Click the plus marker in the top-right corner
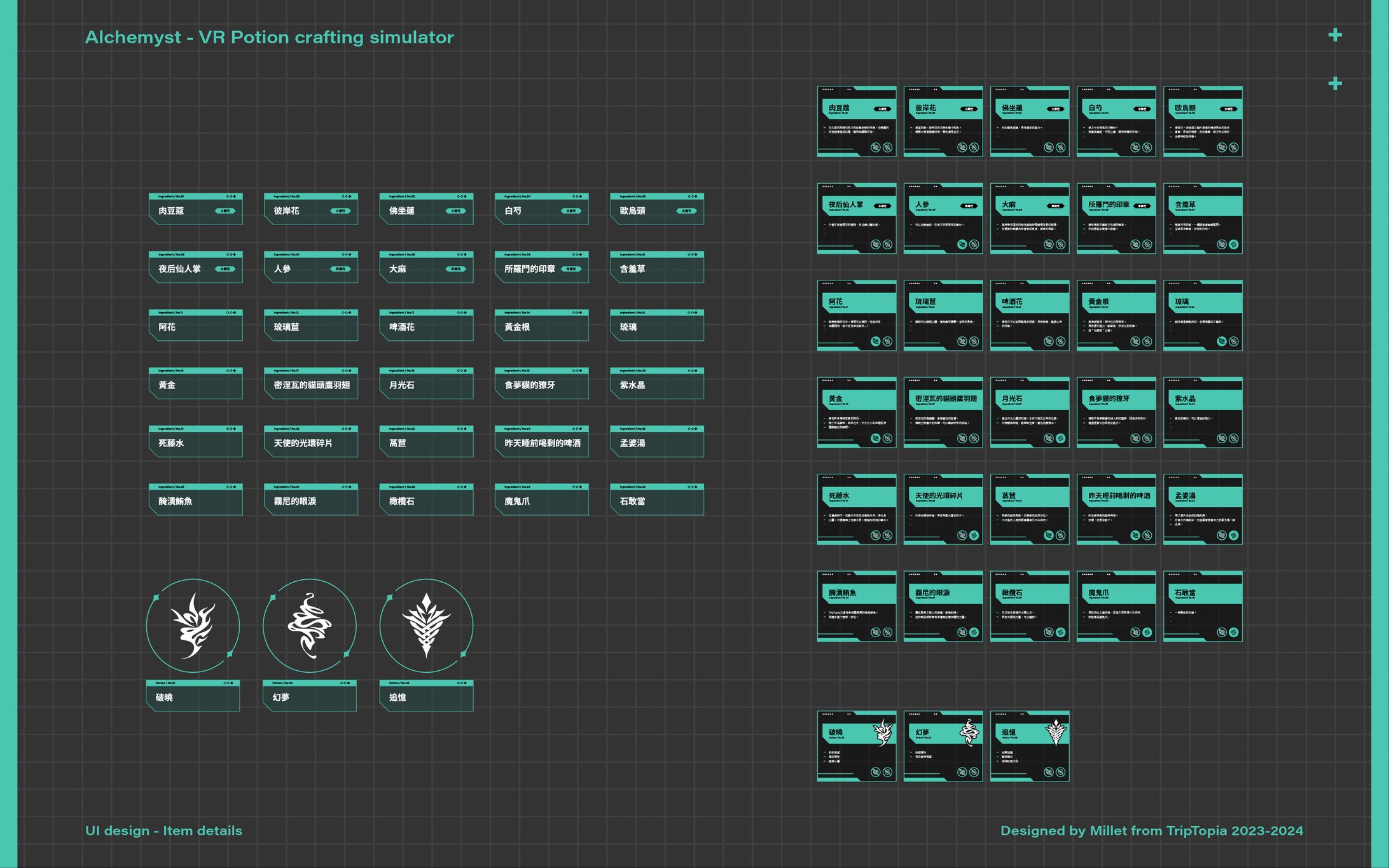Screen dimensions: 1389x868 click(x=1336, y=36)
